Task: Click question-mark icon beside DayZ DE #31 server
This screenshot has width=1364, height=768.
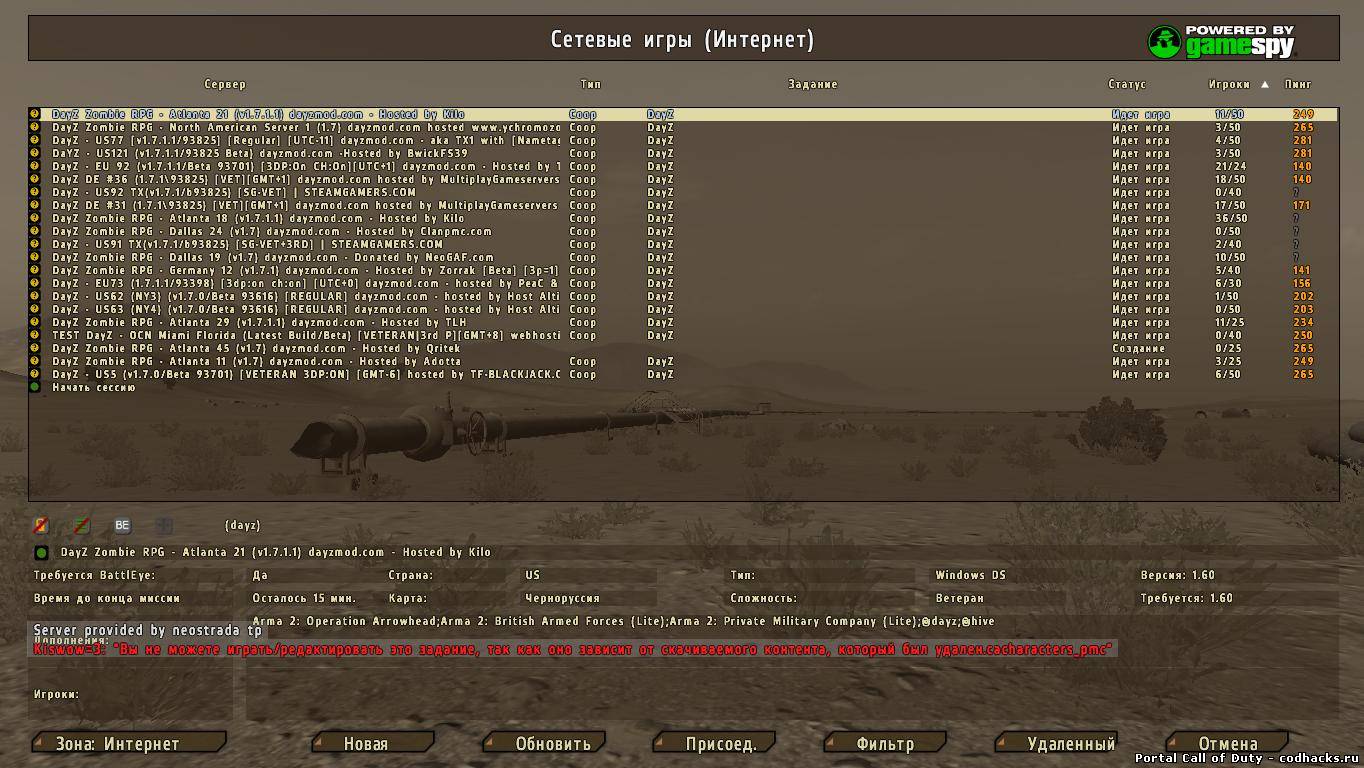Action: point(35,206)
